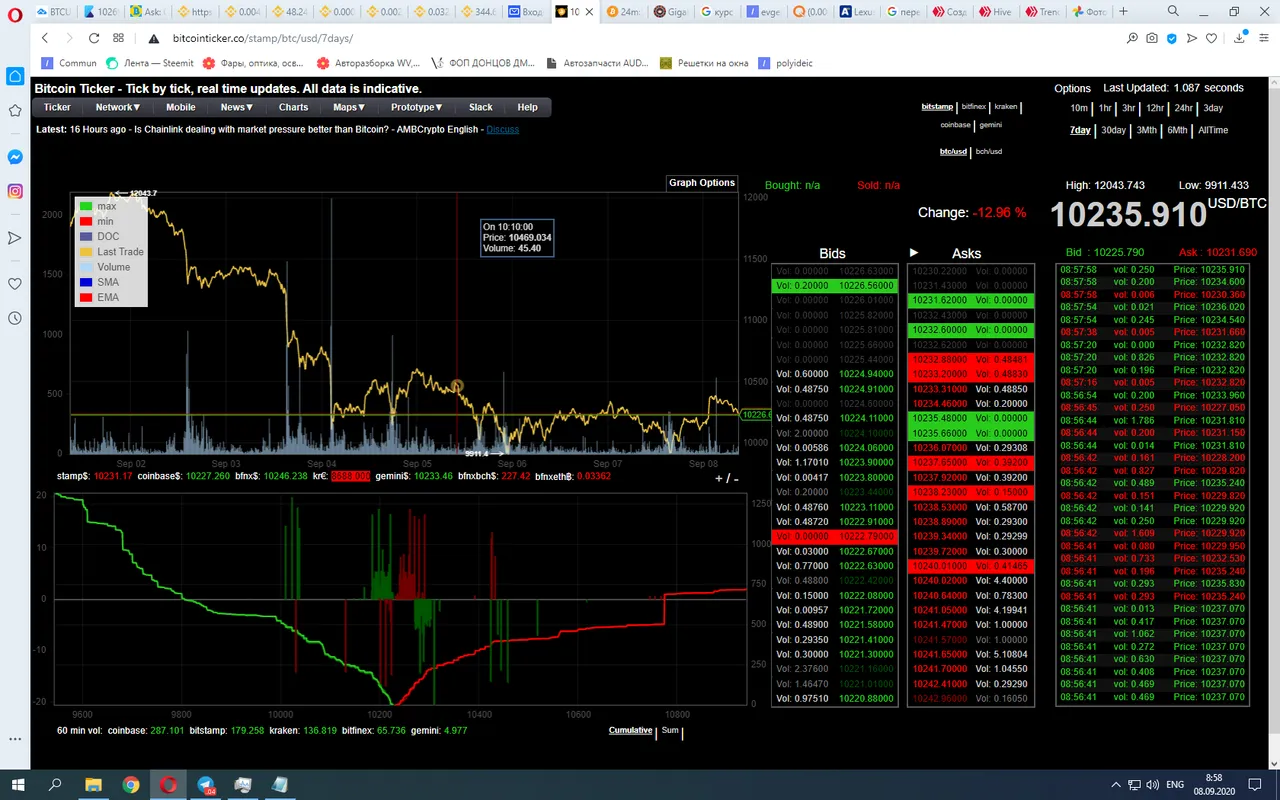The height and width of the screenshot is (800, 1280).
Task: Open Windows Start menu
Action: pos(17,784)
